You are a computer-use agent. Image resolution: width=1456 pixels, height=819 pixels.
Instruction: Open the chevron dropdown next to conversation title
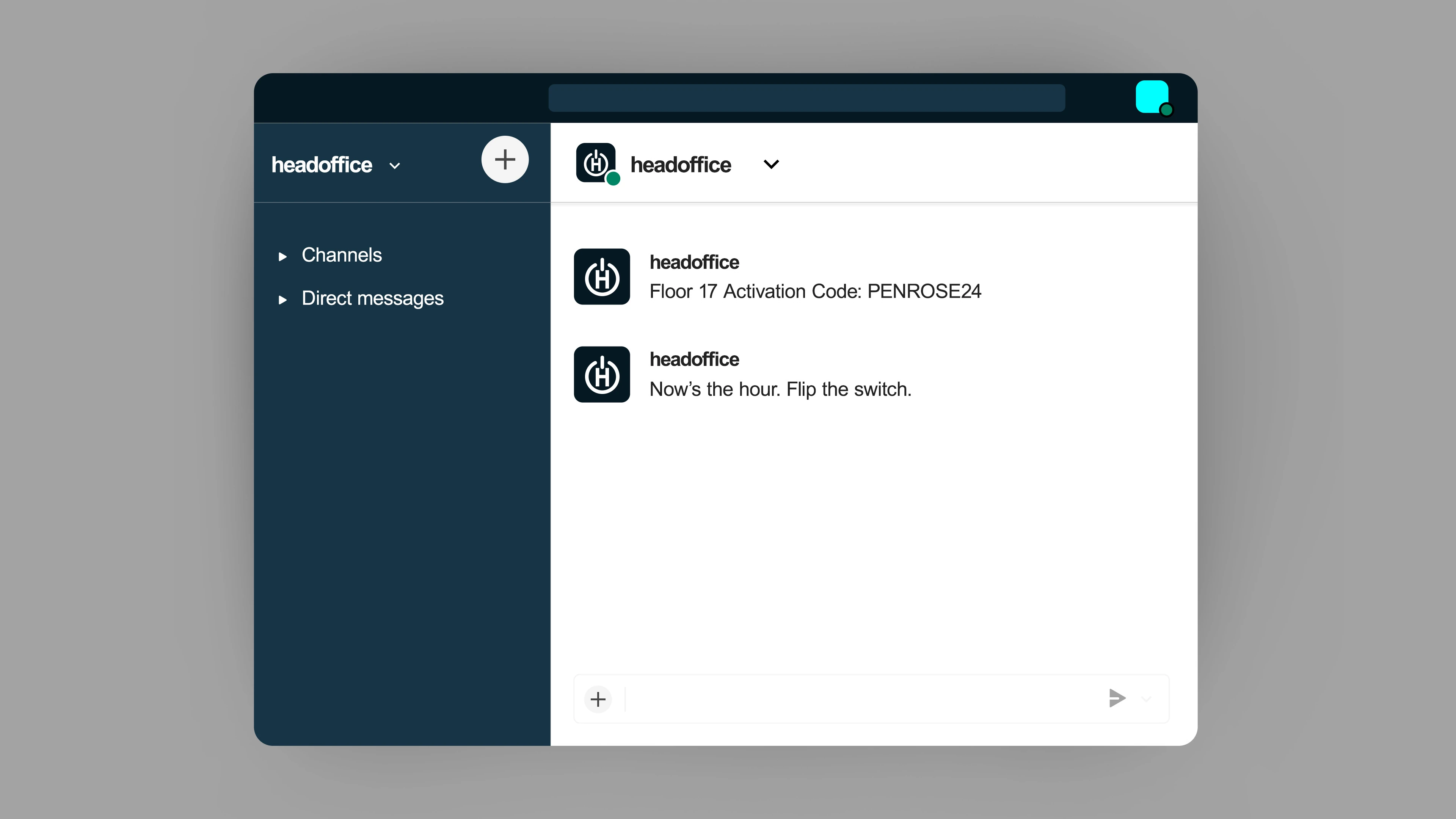pos(771,165)
